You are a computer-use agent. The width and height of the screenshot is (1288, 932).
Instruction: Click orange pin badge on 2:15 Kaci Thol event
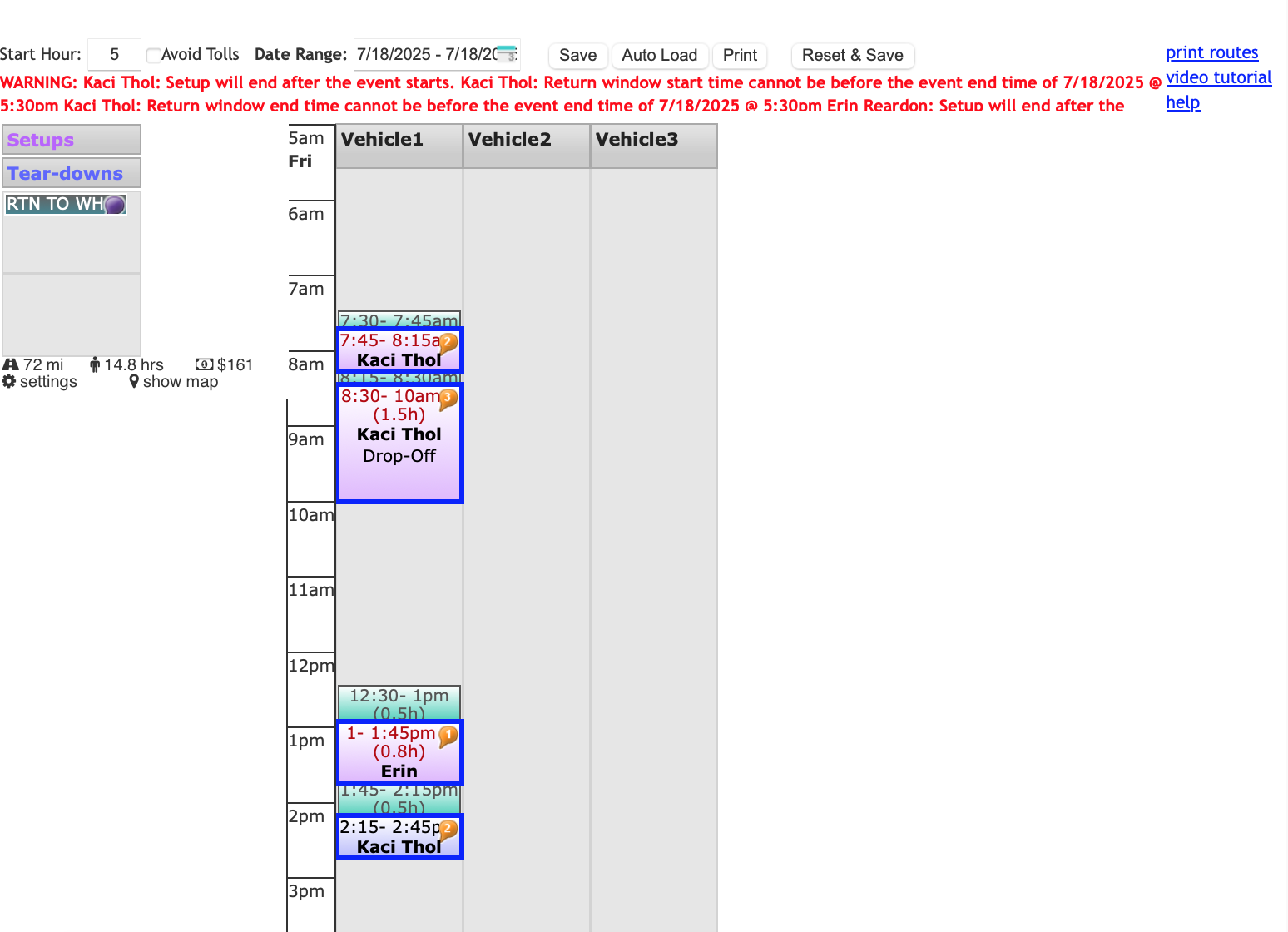(x=448, y=829)
